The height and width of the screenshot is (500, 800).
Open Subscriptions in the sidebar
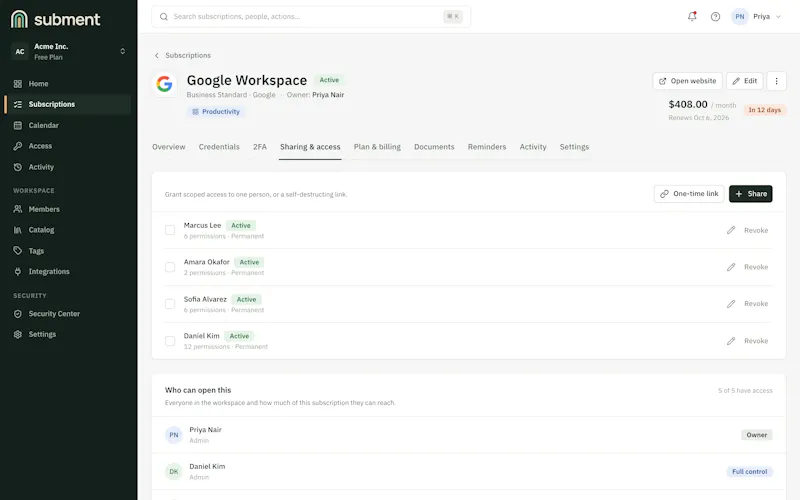67,104
